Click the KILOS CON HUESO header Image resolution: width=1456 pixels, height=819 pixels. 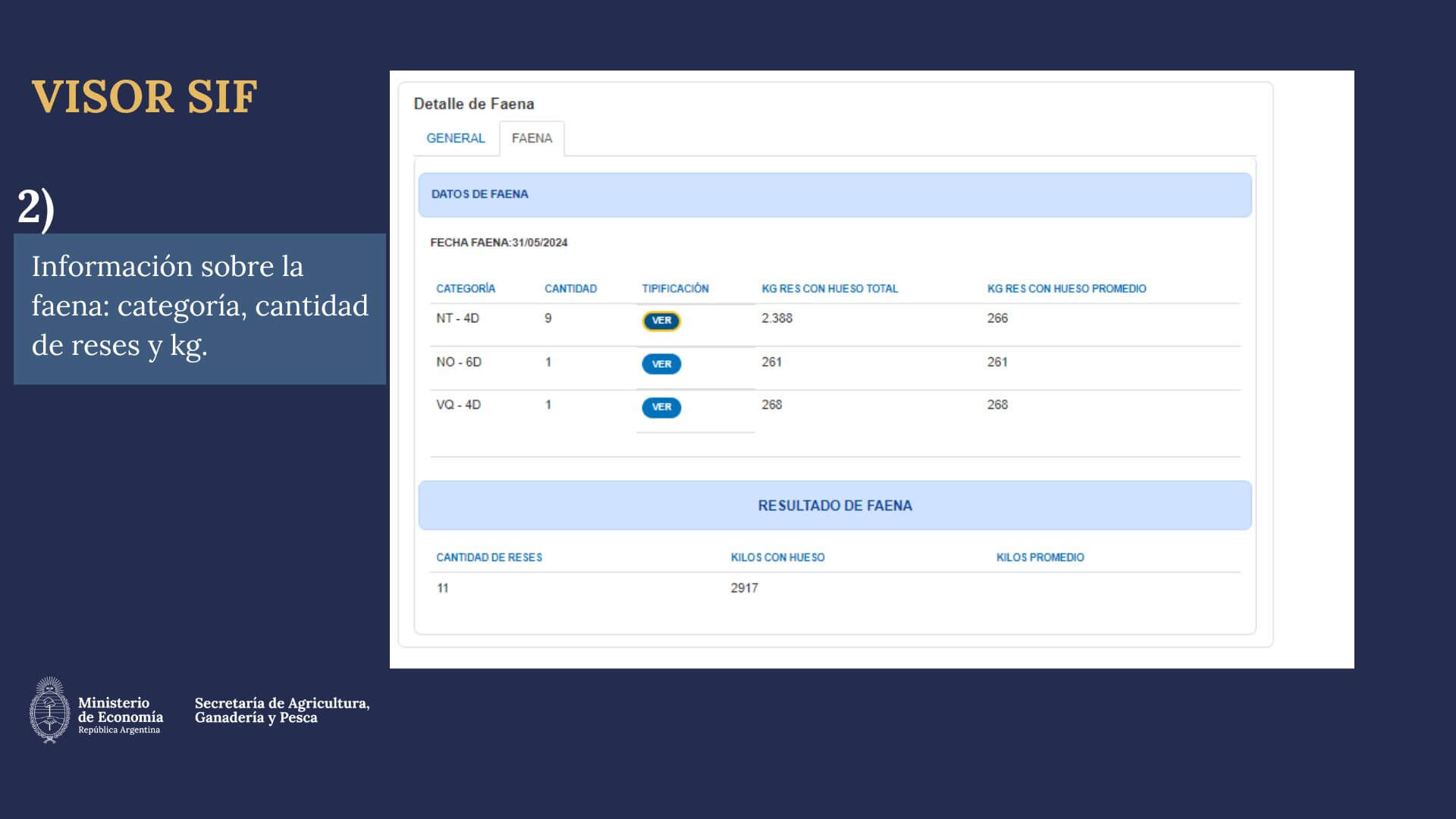777,557
